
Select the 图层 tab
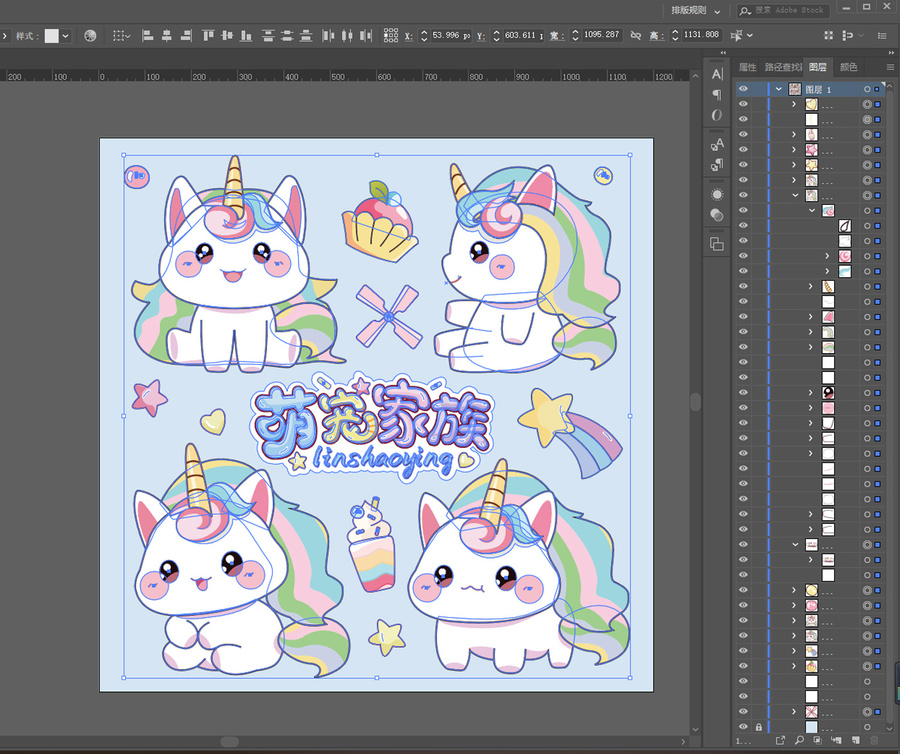pyautogui.click(x=818, y=67)
